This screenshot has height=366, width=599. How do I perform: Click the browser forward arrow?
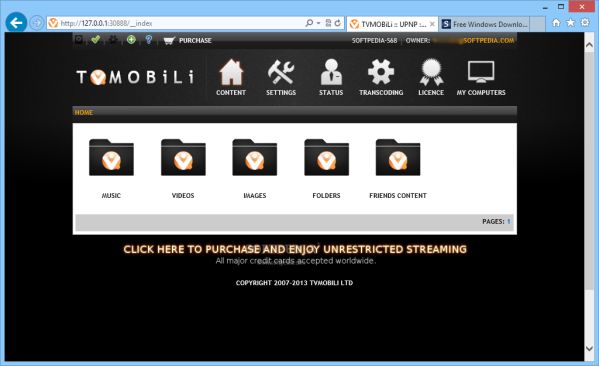click(x=37, y=23)
